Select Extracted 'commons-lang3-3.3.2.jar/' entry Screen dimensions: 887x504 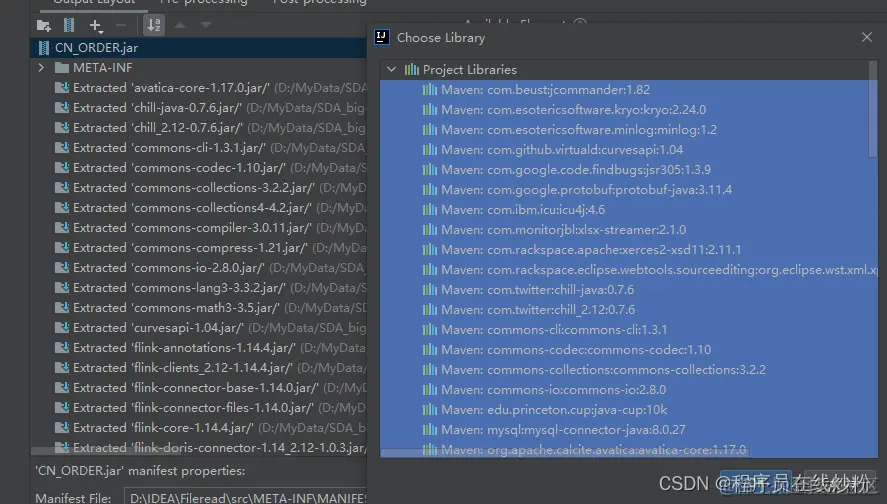click(x=210, y=288)
